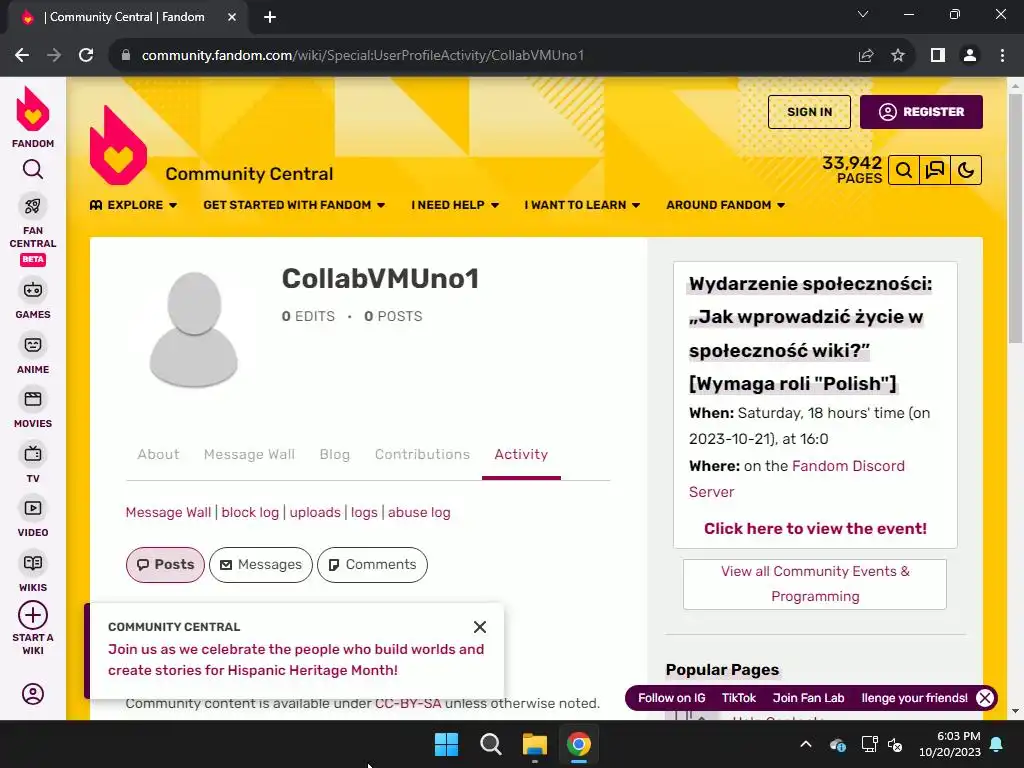Dismiss Hispanic Heritage Month notification
The width and height of the screenshot is (1024, 768).
click(480, 627)
